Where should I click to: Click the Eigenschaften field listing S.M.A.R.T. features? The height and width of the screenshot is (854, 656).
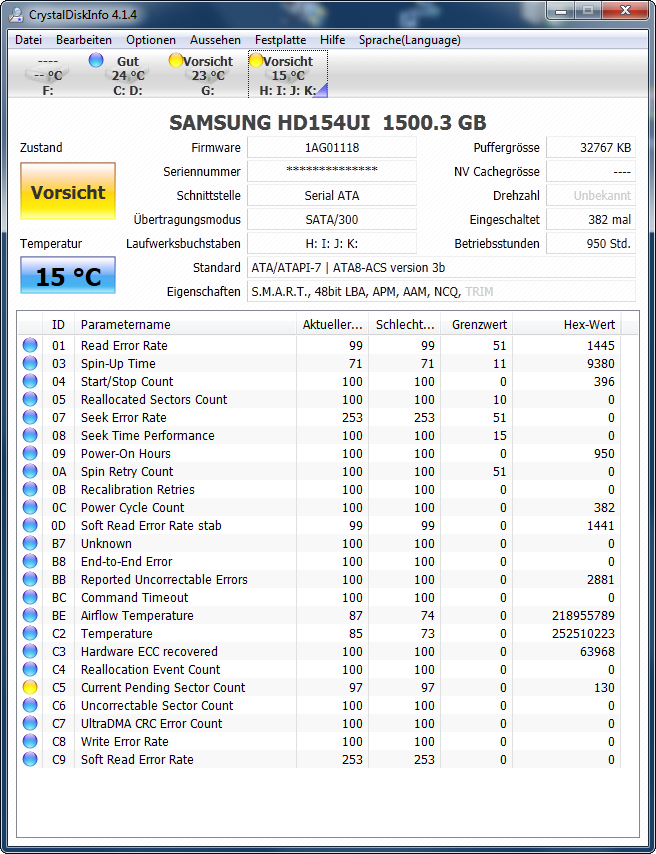[441, 291]
